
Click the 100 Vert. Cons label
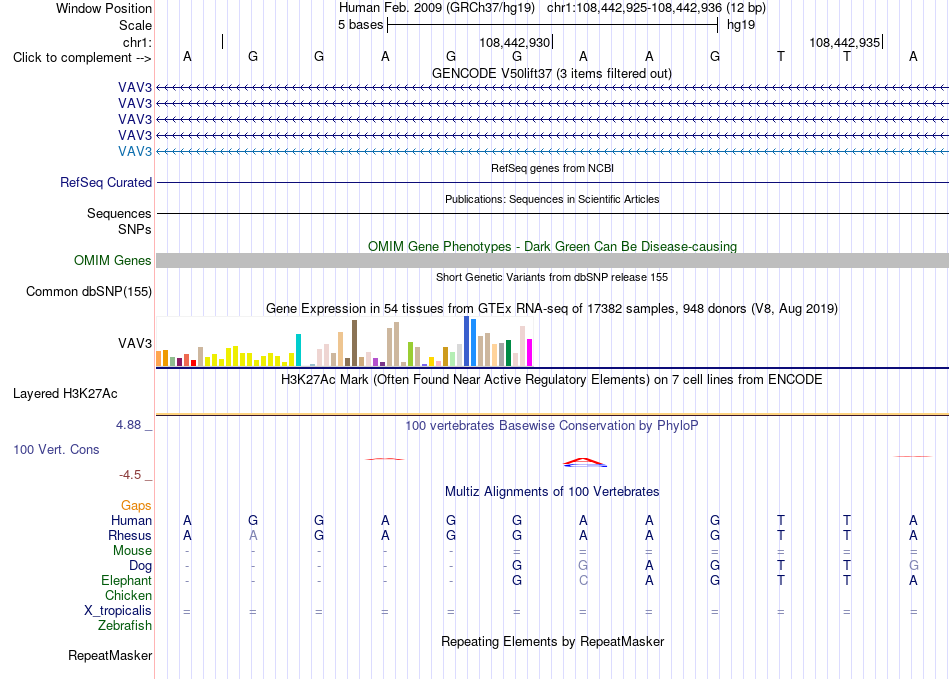56,449
